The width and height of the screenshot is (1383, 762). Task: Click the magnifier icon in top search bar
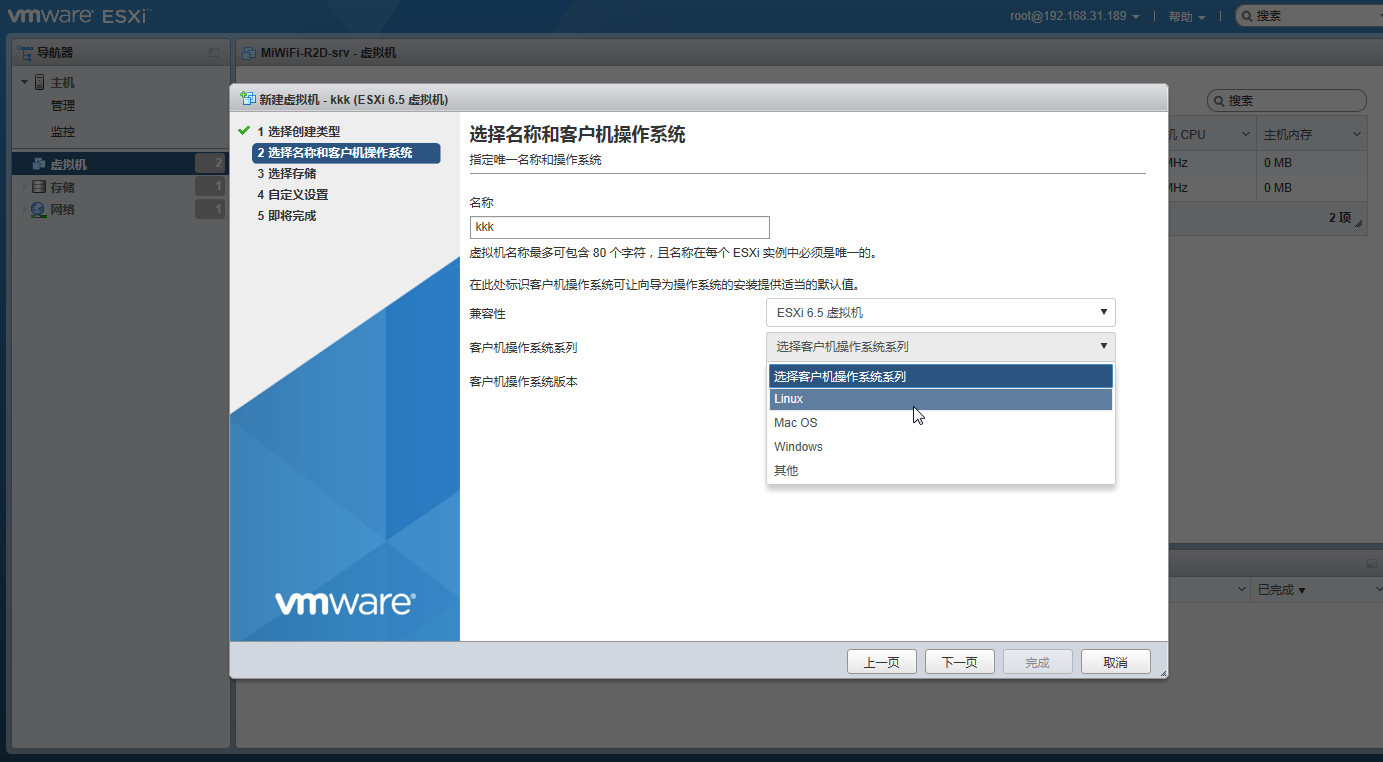pyautogui.click(x=1246, y=16)
